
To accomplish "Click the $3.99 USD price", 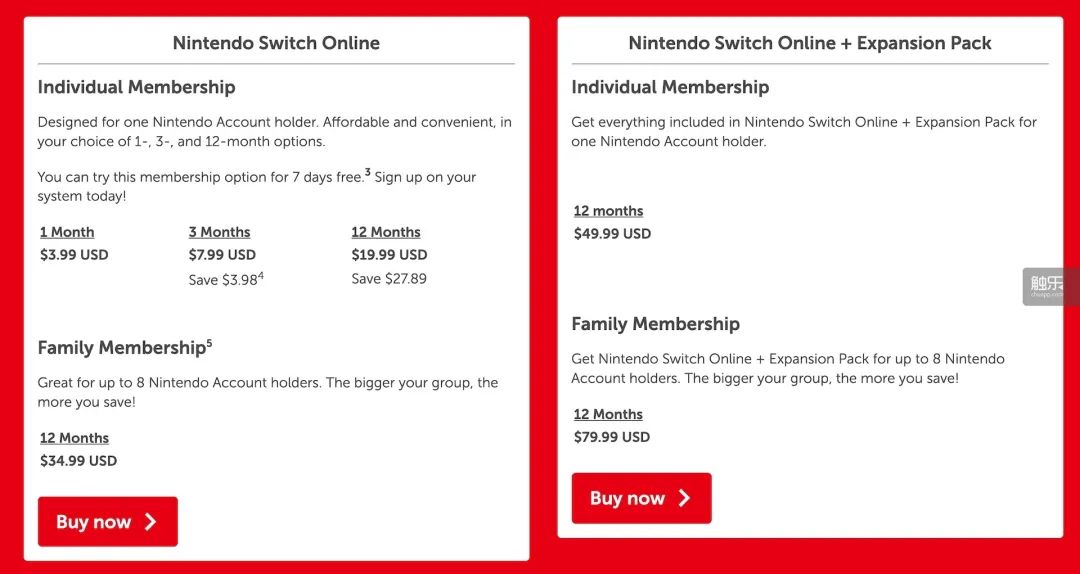I will (x=74, y=255).
